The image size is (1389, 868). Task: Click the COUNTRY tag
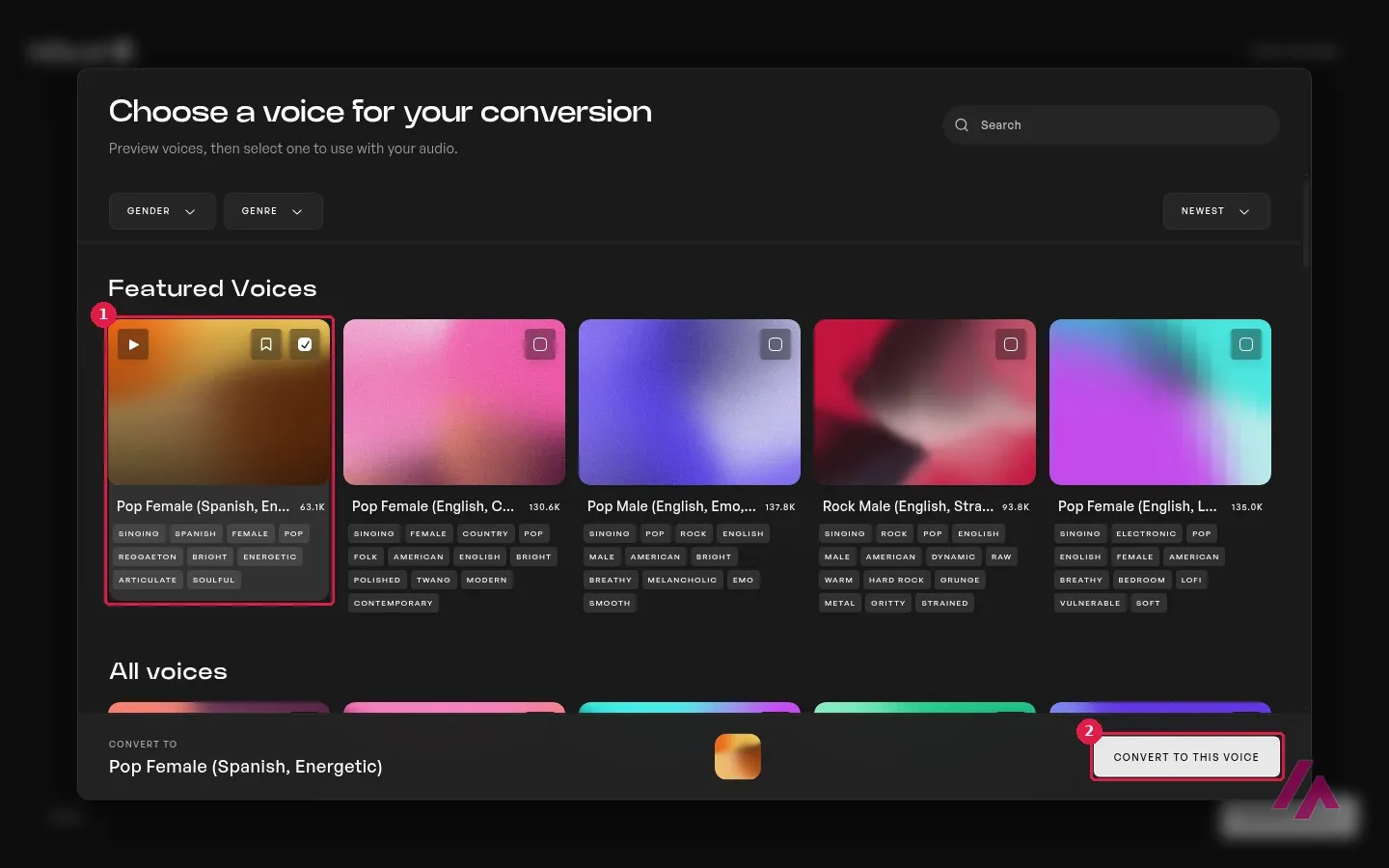point(485,533)
